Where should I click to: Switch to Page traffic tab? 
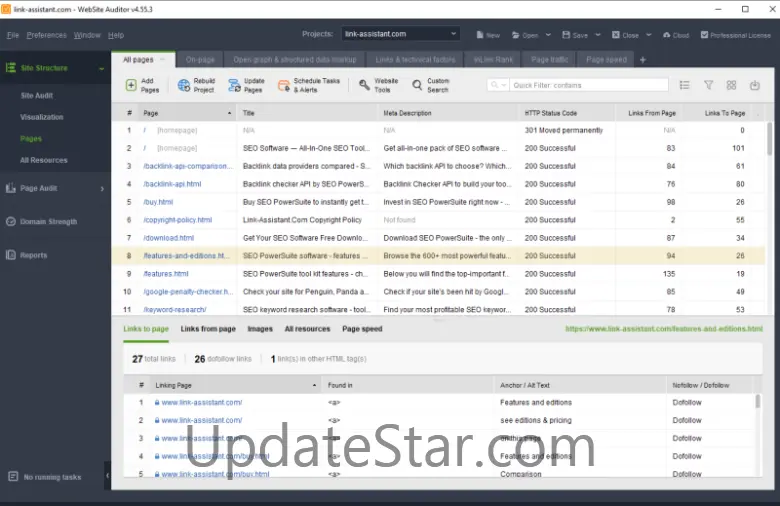[x=550, y=60]
